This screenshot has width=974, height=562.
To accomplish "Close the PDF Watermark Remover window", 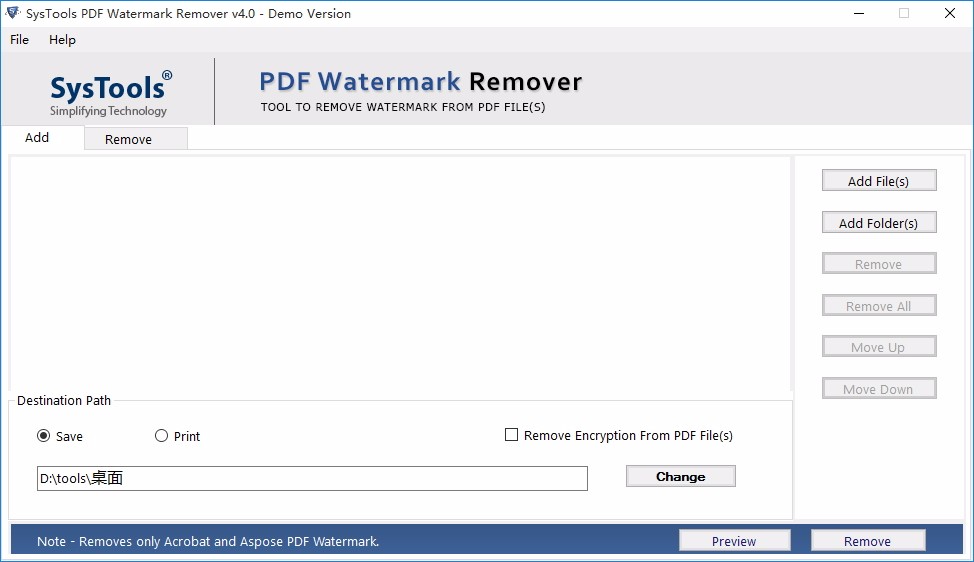I will pyautogui.click(x=950, y=13).
